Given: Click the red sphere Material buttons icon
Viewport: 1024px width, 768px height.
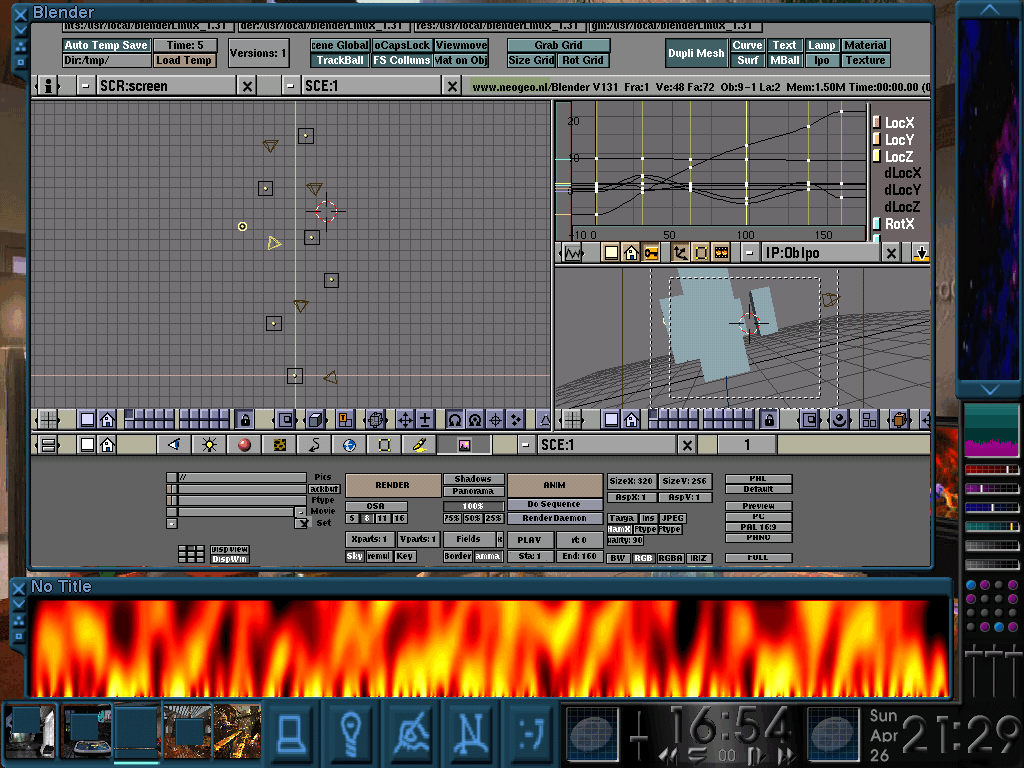Looking at the screenshot, I should pos(244,445).
